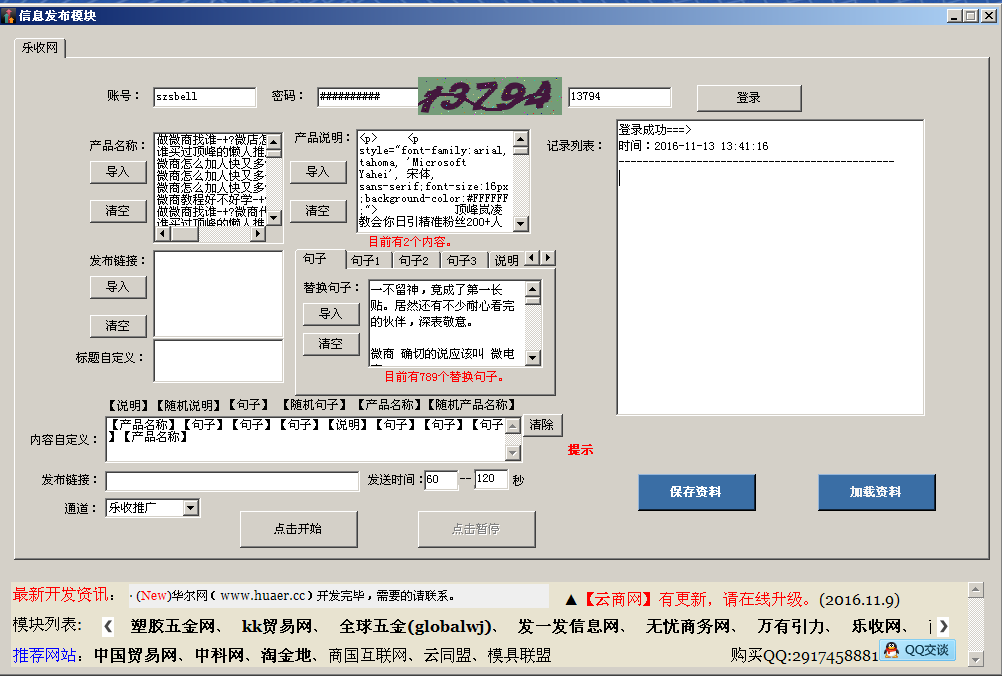This screenshot has height=676, width=1002.
Task: Click tab strip left scroll arrow
Action: tap(532, 257)
